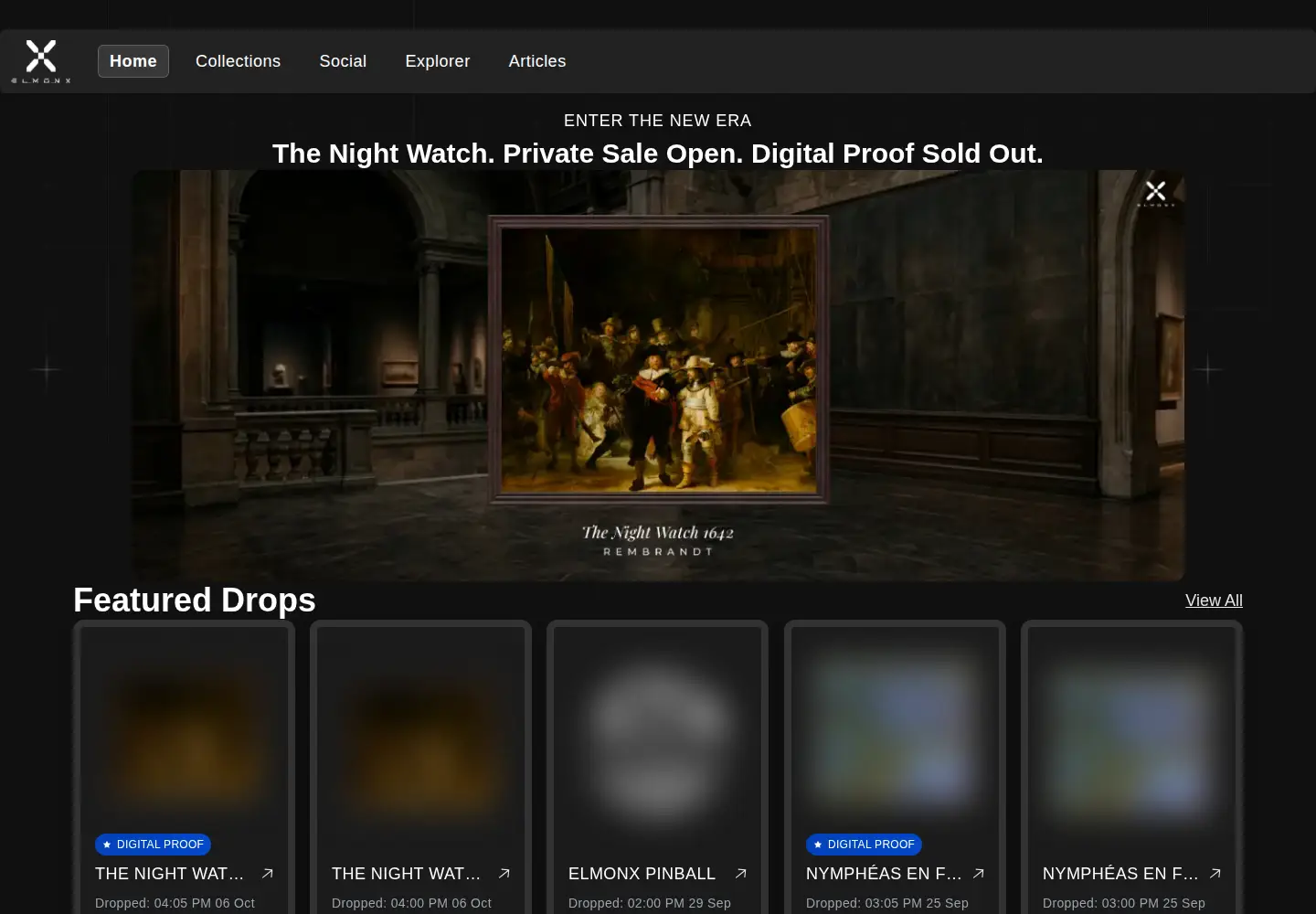Click title of Nymphéas dropped 03:00 PM
The image size is (1316, 914).
[x=1120, y=874]
